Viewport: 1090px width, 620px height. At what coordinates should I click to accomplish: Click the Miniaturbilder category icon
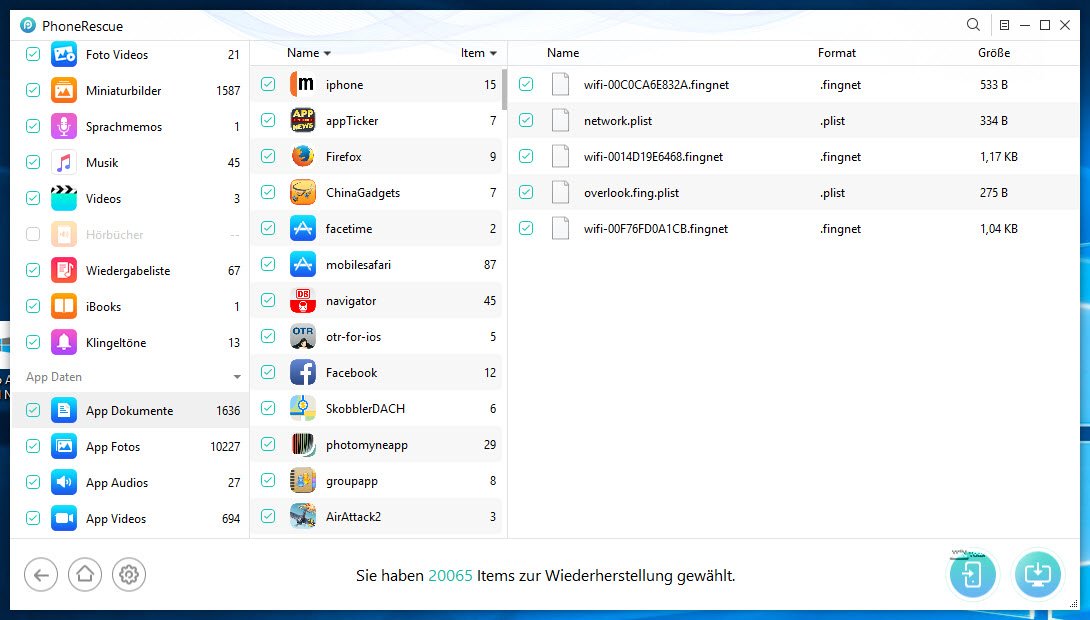(x=64, y=90)
